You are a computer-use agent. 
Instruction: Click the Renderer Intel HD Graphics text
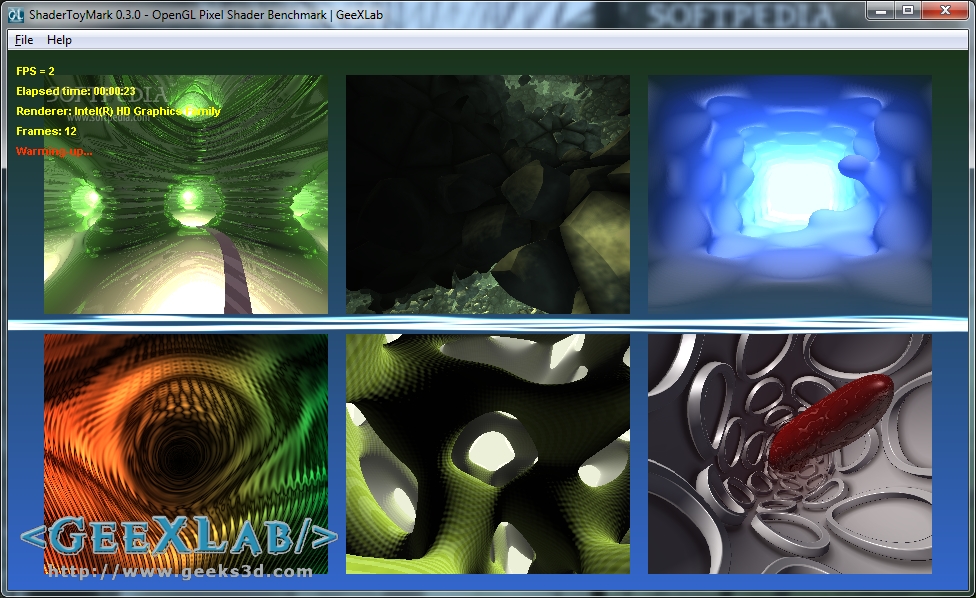point(118,111)
